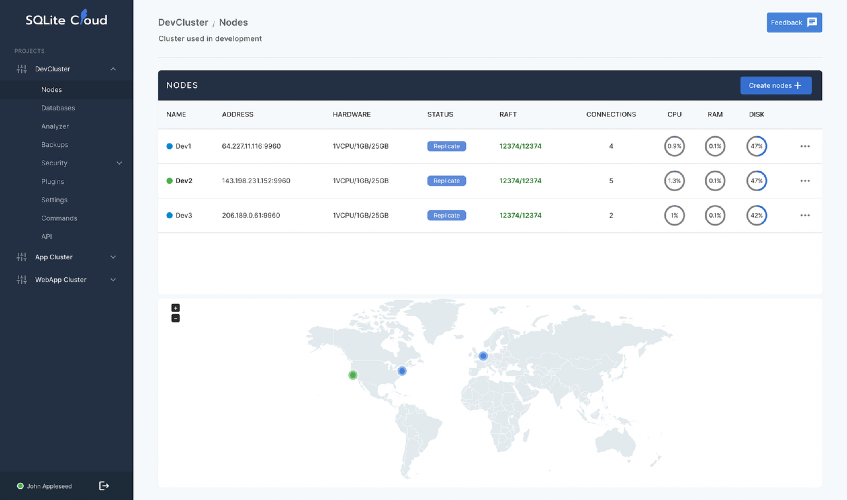Expand the Security submenu
Screen dimensions: 847x500
pyautogui.click(x=119, y=163)
